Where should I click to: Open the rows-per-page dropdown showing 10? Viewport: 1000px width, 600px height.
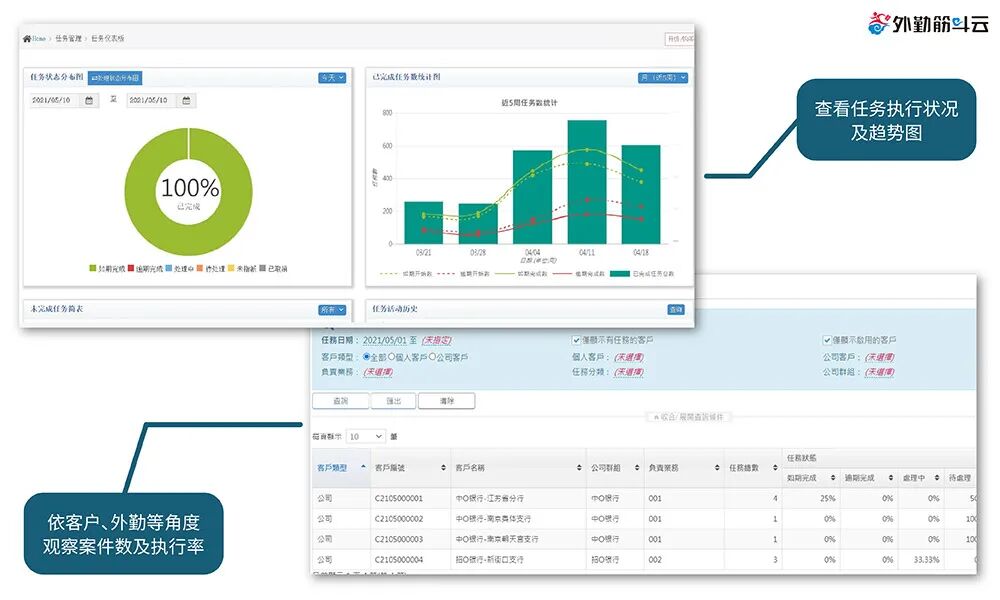[365, 437]
